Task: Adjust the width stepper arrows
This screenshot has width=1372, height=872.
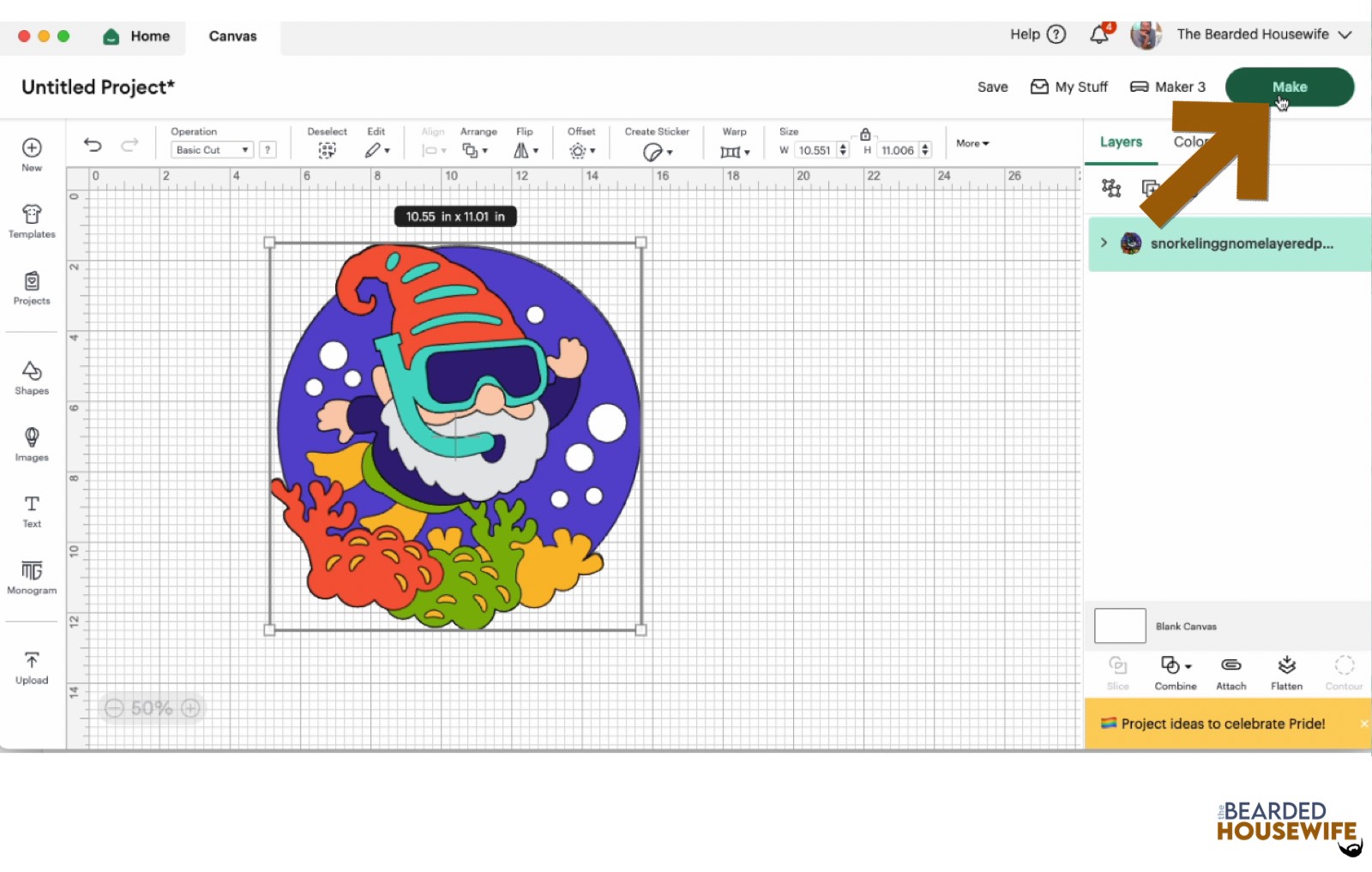Action: pos(843,150)
